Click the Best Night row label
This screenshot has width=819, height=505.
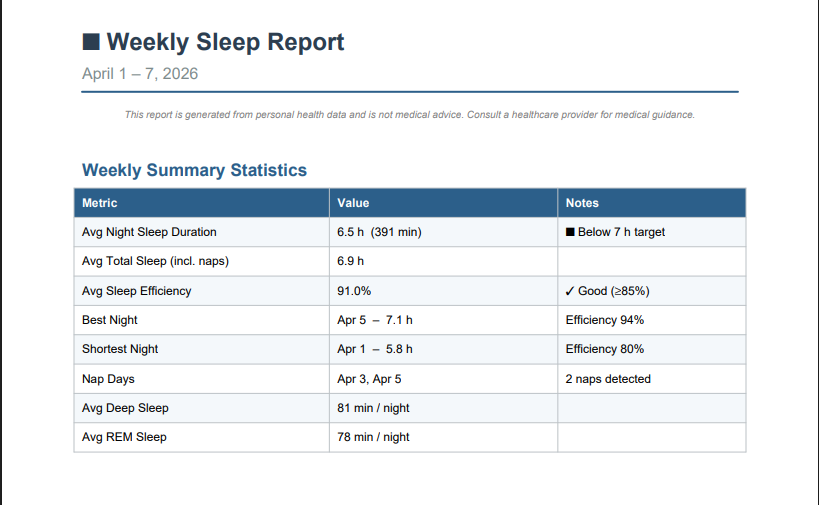(110, 320)
